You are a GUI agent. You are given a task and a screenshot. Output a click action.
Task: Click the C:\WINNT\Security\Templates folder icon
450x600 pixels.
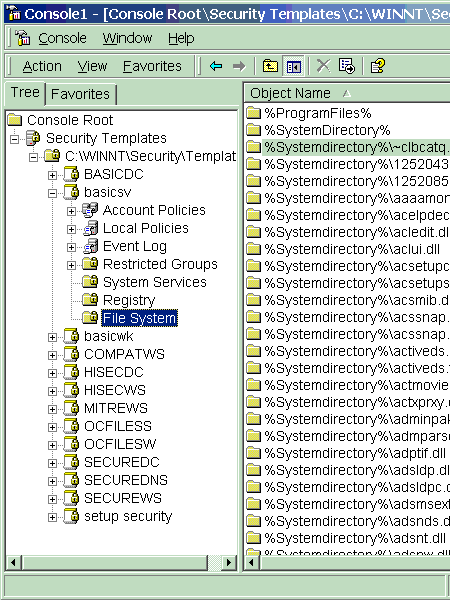[x=52, y=156]
